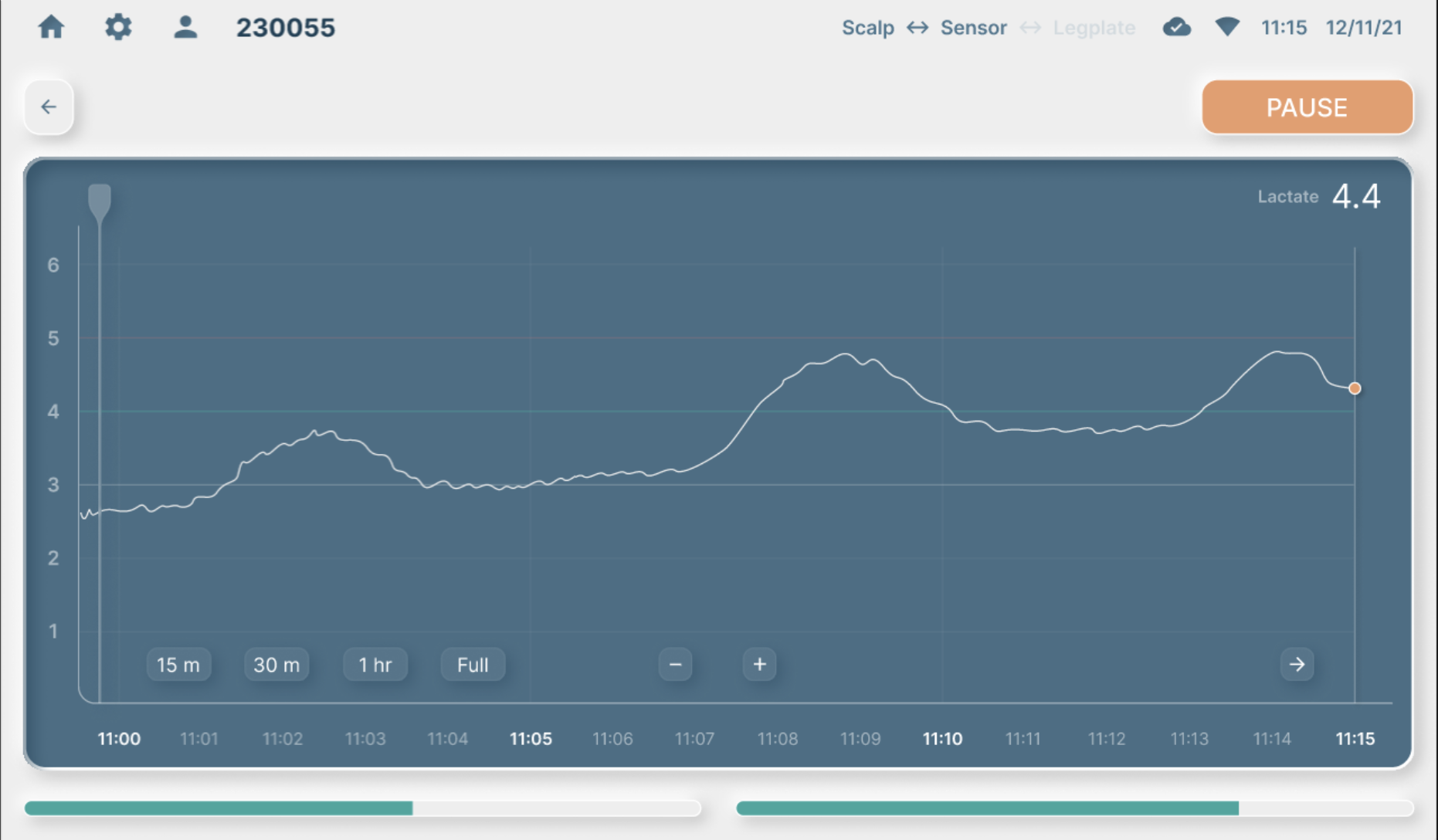Zoom in the chart with plus
This screenshot has width=1438, height=840.
pos(760,665)
